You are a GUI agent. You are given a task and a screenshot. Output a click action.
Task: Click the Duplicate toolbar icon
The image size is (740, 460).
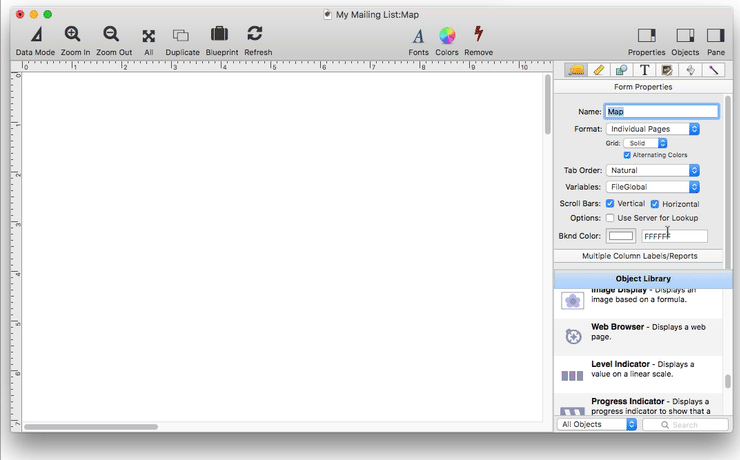(x=181, y=35)
